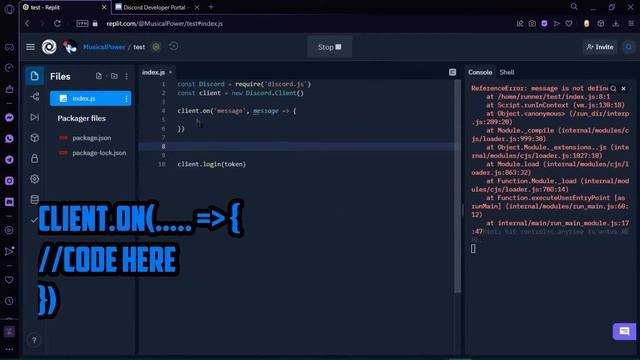Switch to the test - Replit browser tab
Screen dimensions: 640x360
pyautogui.click(x=64, y=7)
